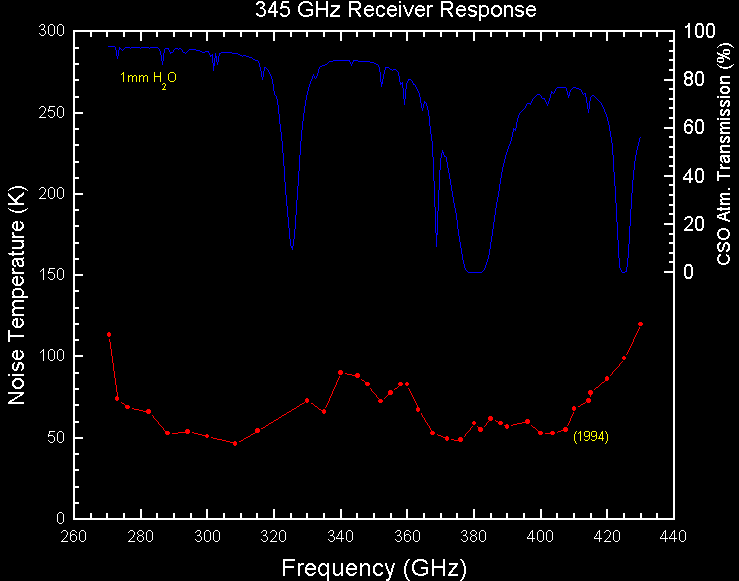The height and width of the screenshot is (581, 739).
Task: Click the bottom of the blue dip near 325 GHz
Action: click(292, 249)
